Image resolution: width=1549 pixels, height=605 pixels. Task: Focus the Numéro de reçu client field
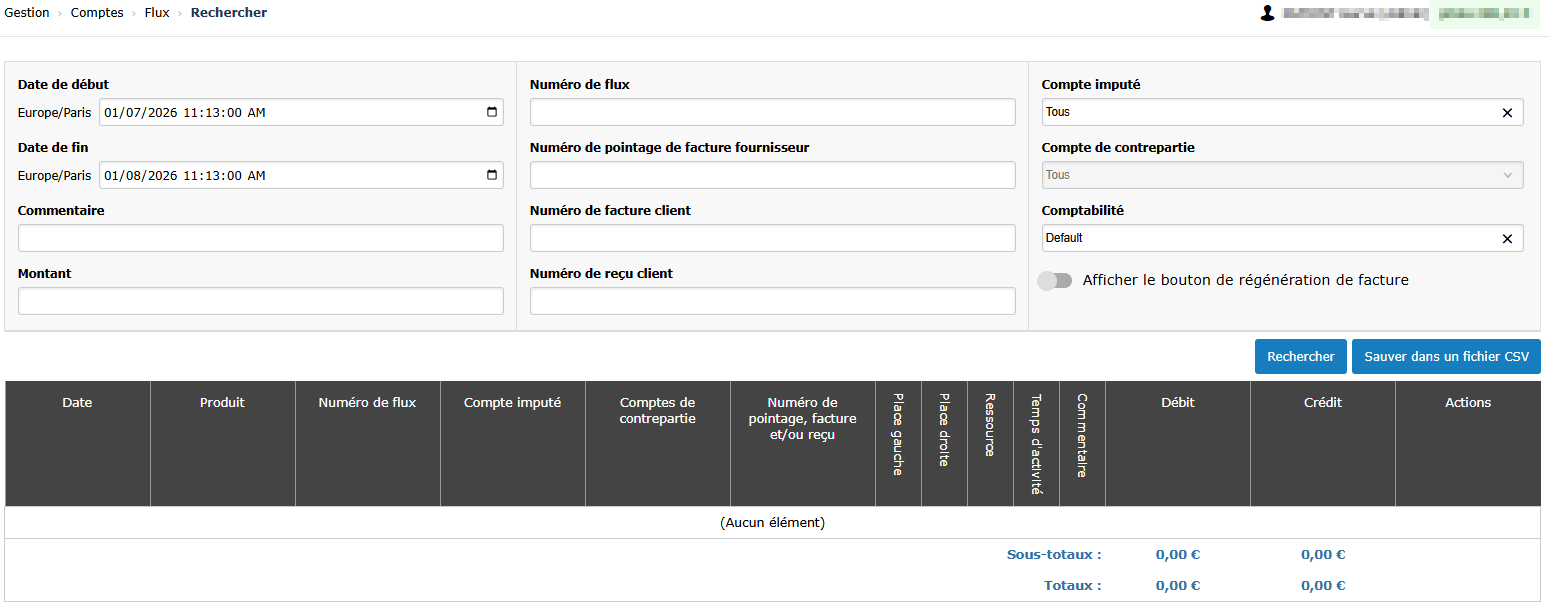pyautogui.click(x=772, y=301)
